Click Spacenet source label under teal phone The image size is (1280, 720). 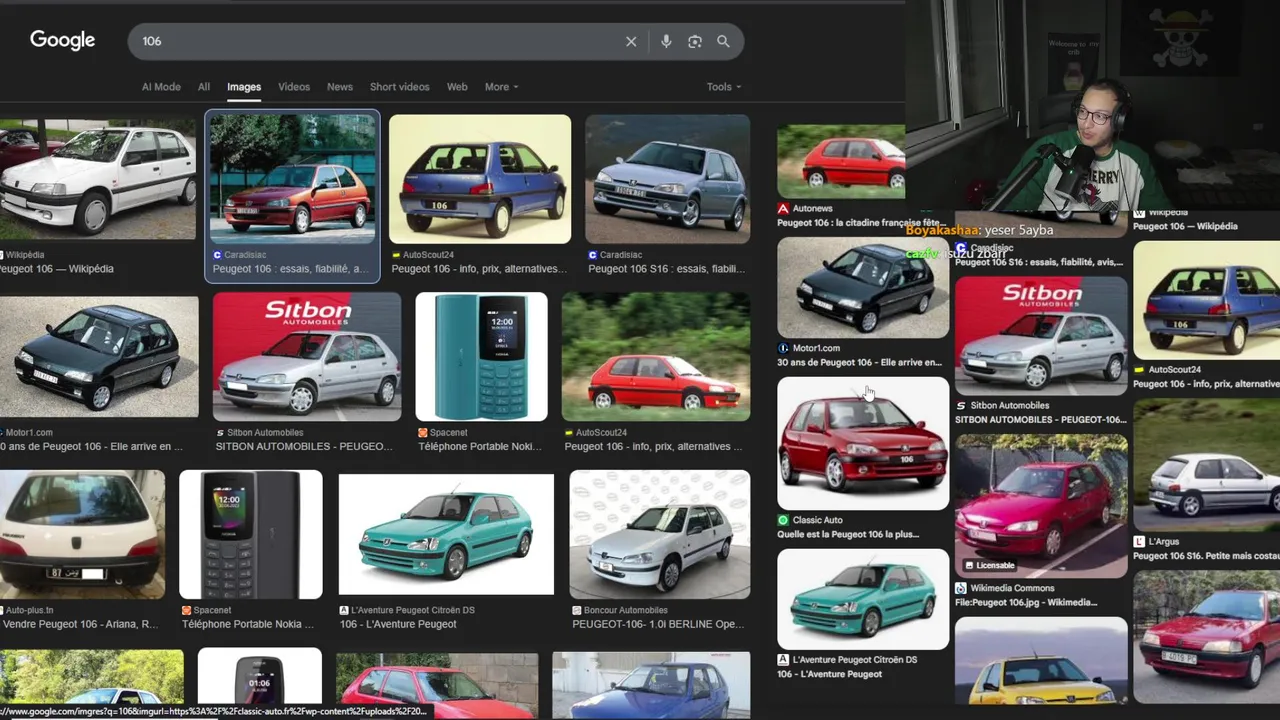[448, 433]
